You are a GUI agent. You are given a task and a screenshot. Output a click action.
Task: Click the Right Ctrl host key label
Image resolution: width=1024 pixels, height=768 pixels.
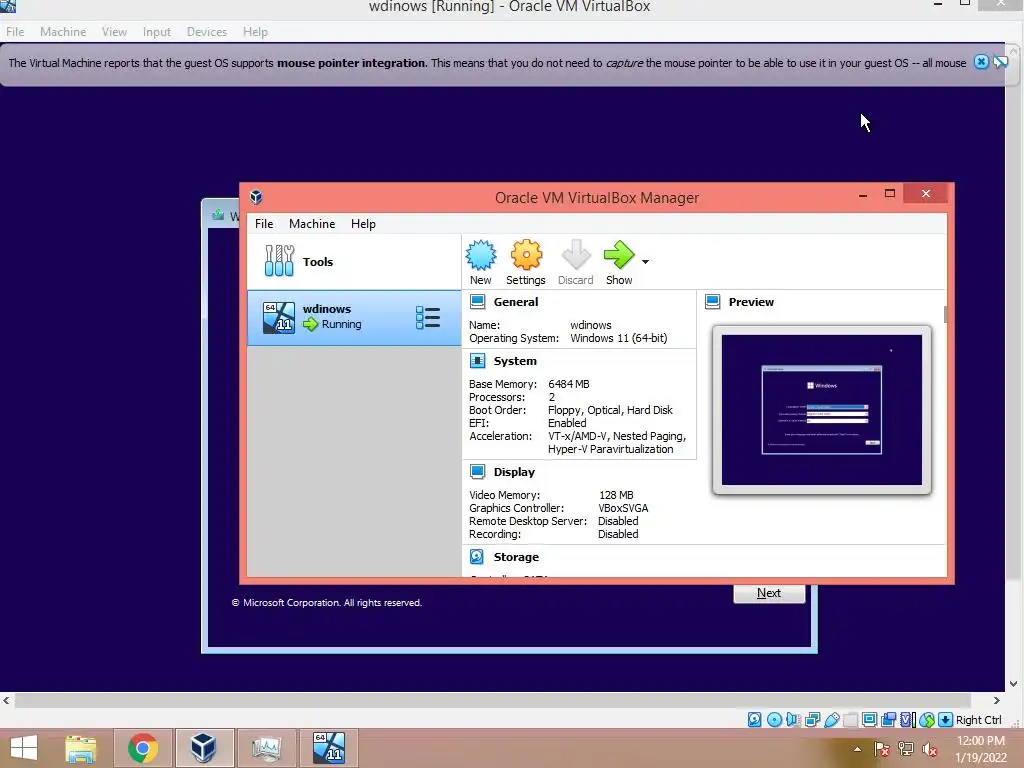point(978,720)
